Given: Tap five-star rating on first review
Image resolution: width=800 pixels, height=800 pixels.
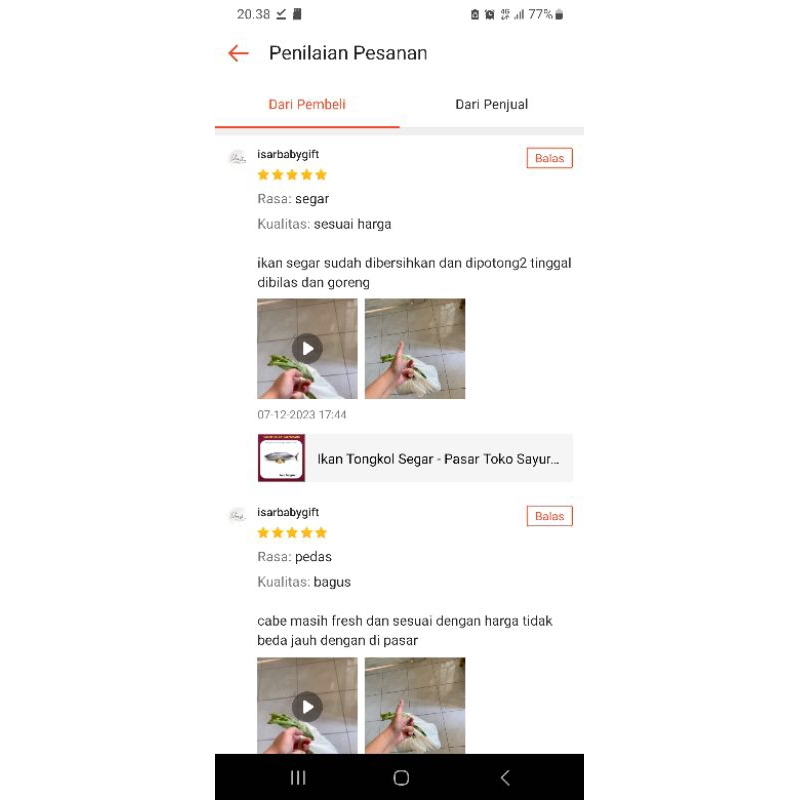Looking at the screenshot, I should click(292, 175).
